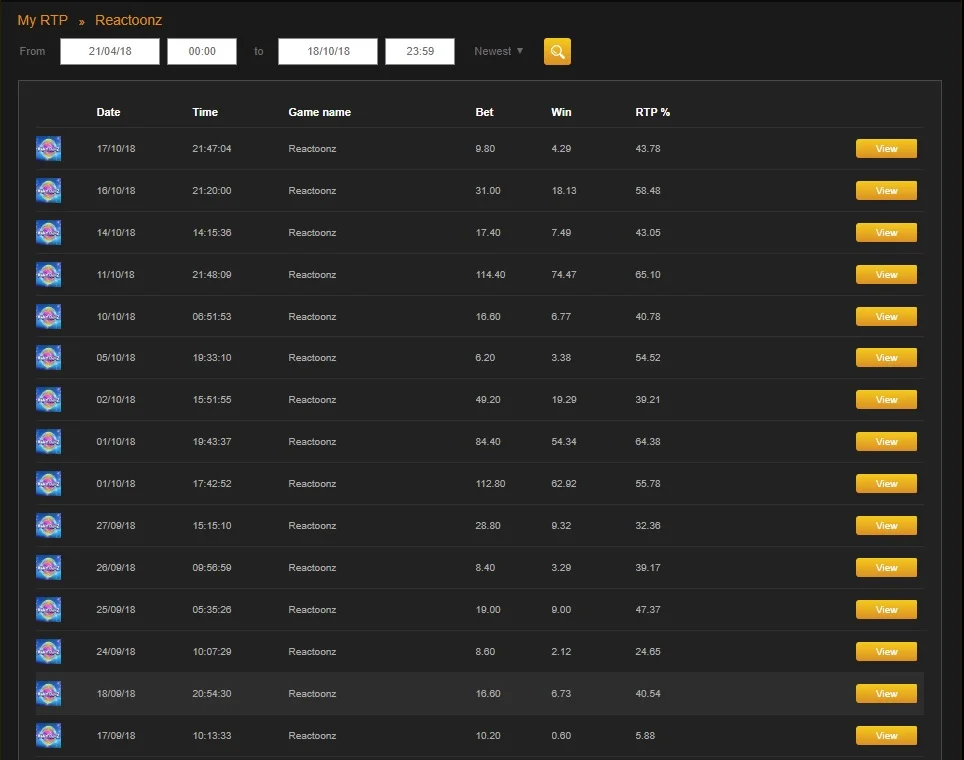Click the RTP value 65.10
964x760 pixels.
647,274
